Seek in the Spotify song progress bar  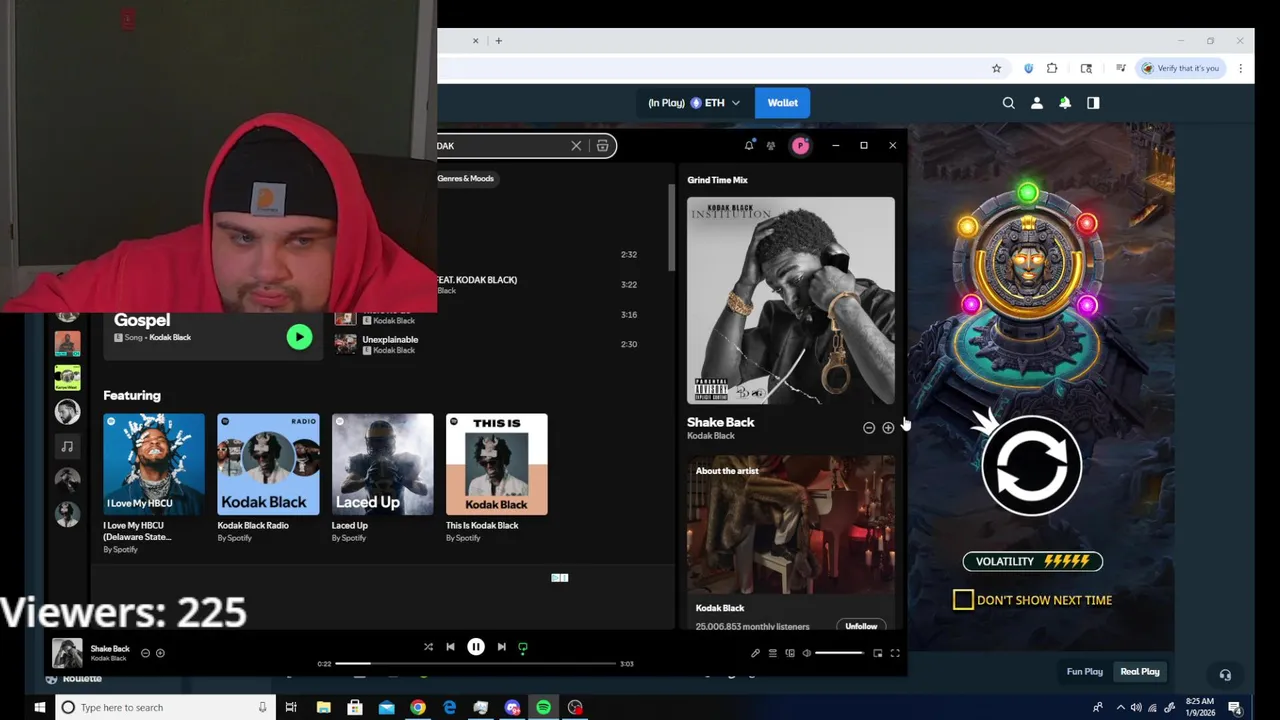[x=475, y=663]
